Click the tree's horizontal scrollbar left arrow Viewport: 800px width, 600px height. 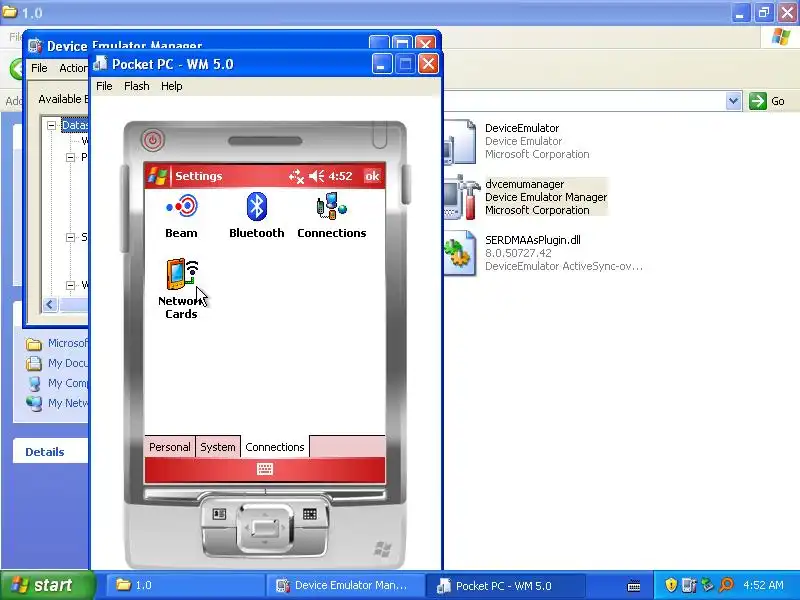click(x=49, y=305)
